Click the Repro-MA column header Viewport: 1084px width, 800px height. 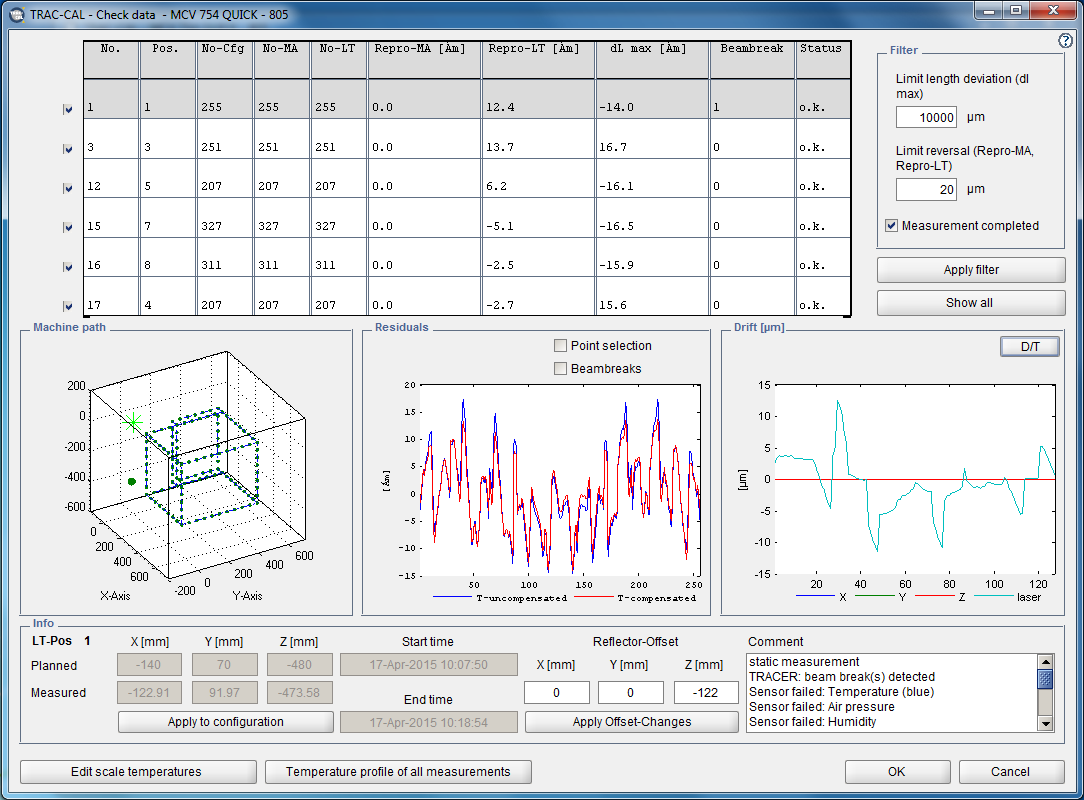pyautogui.click(x=424, y=59)
